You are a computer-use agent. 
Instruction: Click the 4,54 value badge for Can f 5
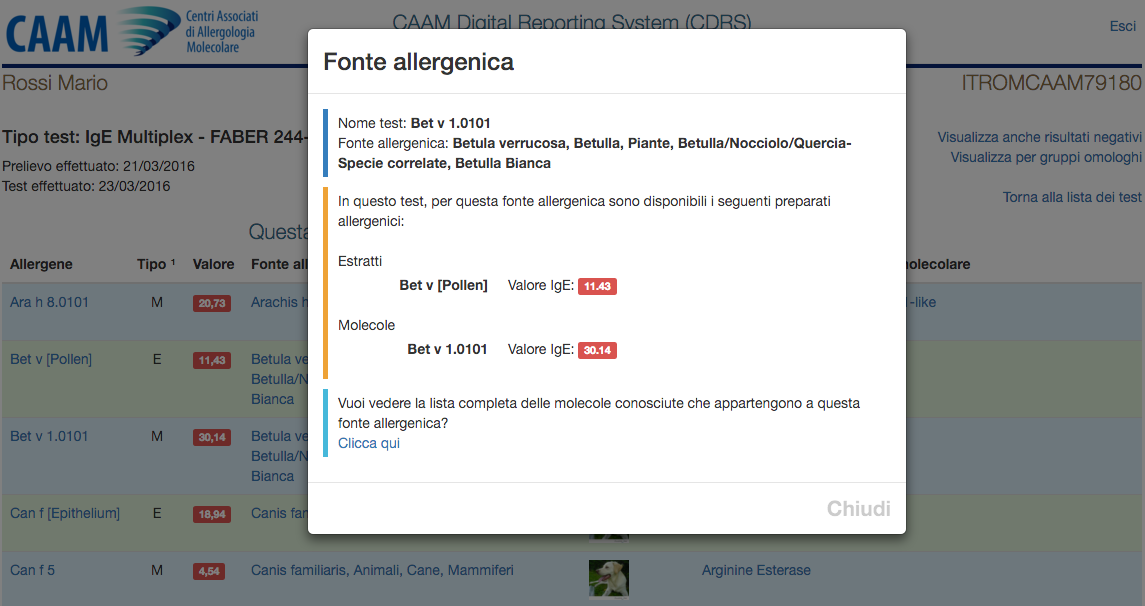[x=209, y=571]
